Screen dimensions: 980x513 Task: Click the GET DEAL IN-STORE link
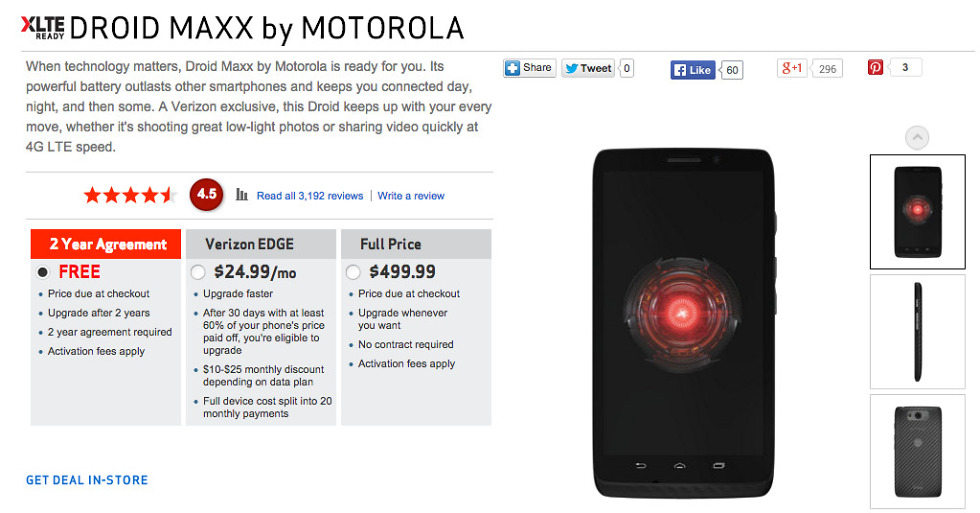(87, 480)
